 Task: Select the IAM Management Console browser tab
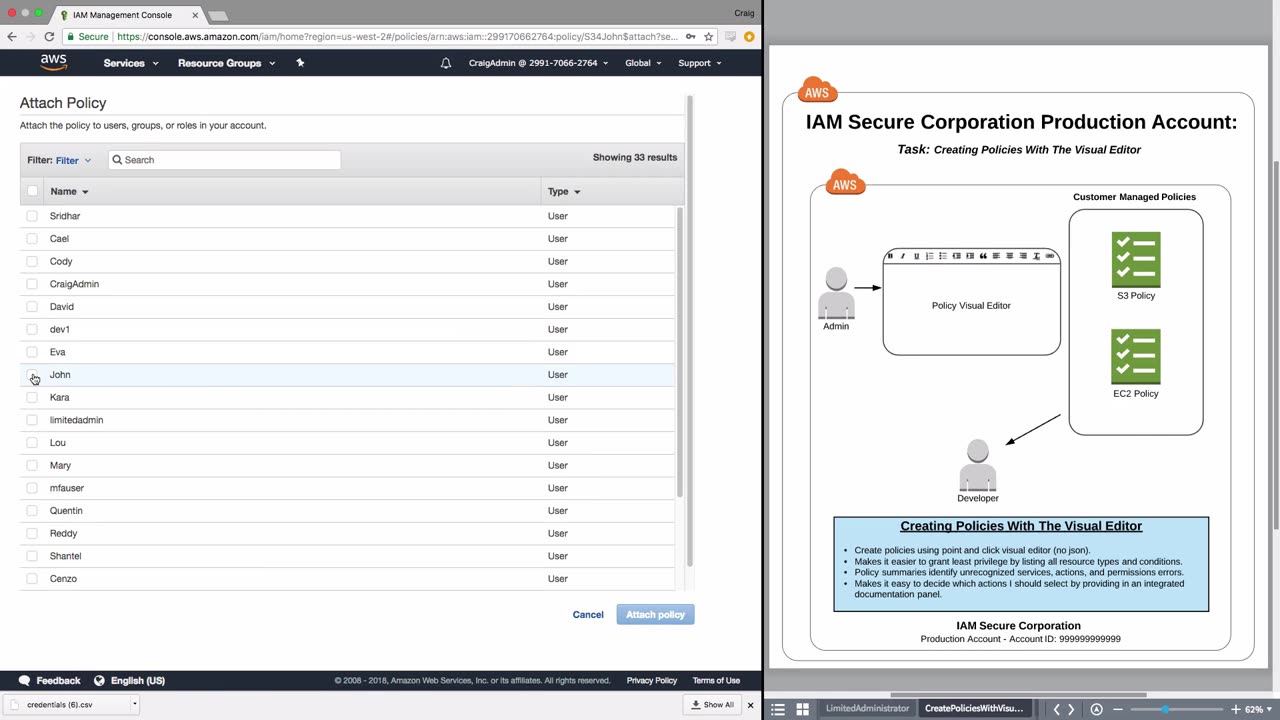(x=122, y=15)
